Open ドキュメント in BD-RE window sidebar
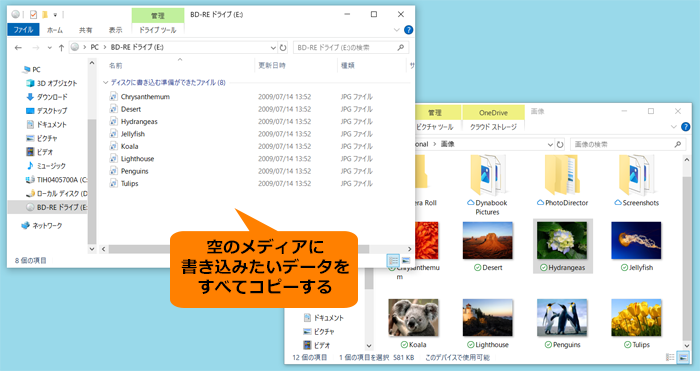 [46, 125]
